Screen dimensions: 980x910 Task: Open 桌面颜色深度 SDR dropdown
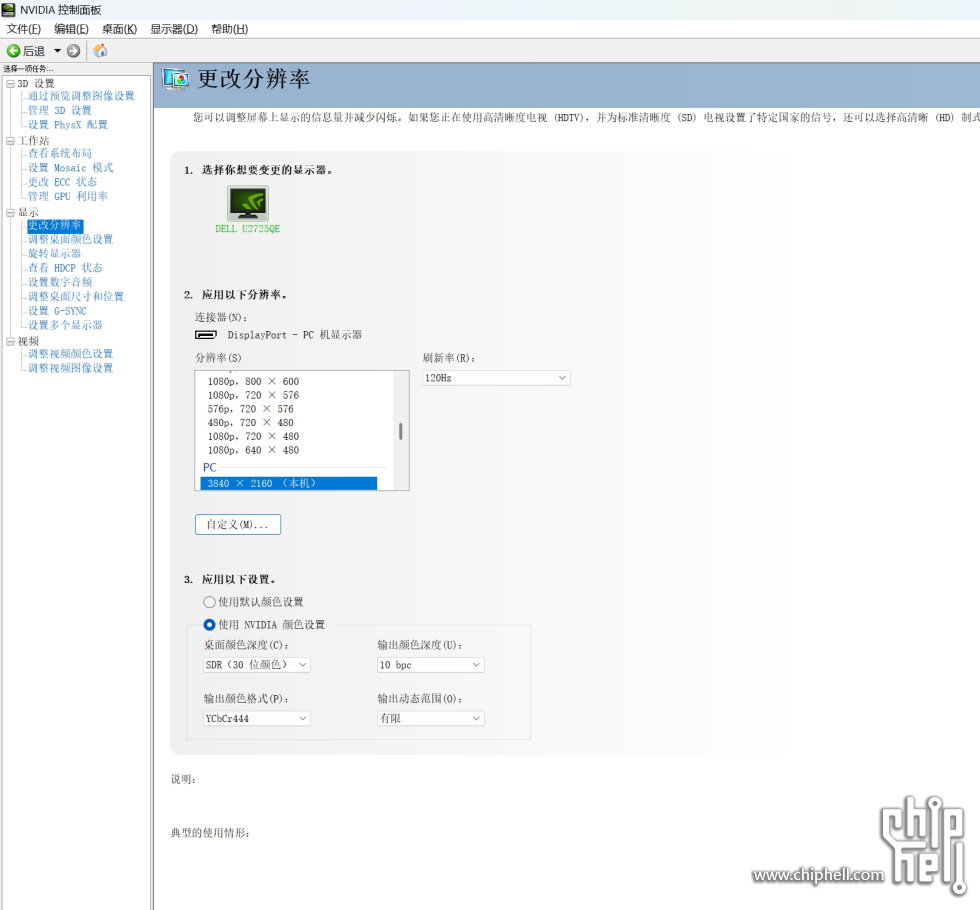tap(257, 665)
